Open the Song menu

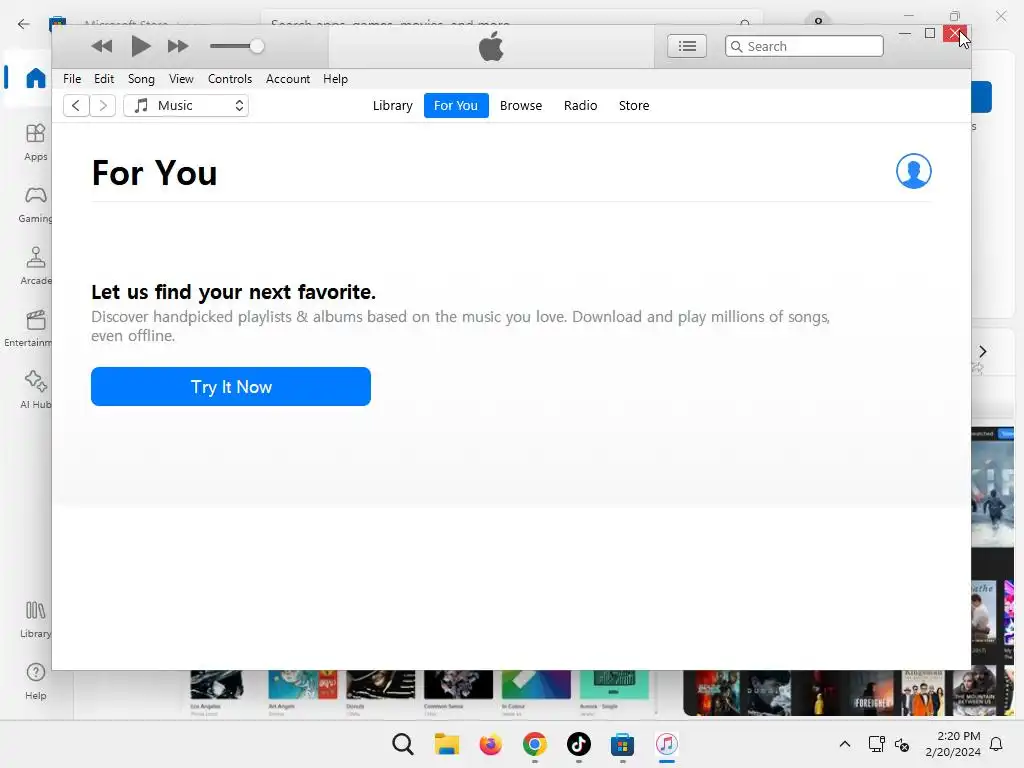141,79
